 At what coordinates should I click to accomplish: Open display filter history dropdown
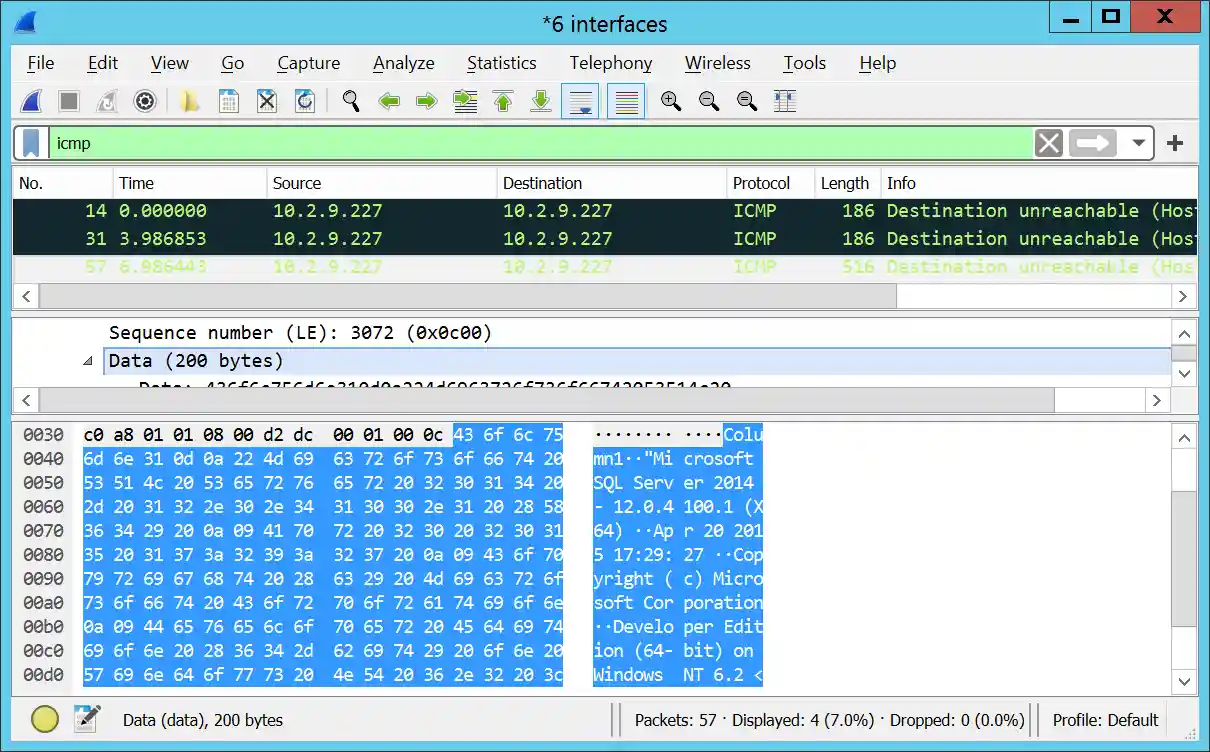pyautogui.click(x=1138, y=143)
